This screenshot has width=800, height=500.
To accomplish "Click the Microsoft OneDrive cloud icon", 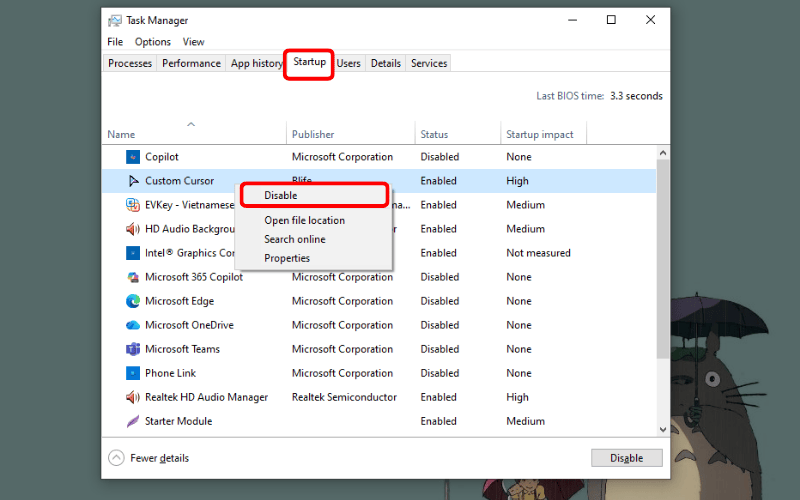I will [133, 325].
